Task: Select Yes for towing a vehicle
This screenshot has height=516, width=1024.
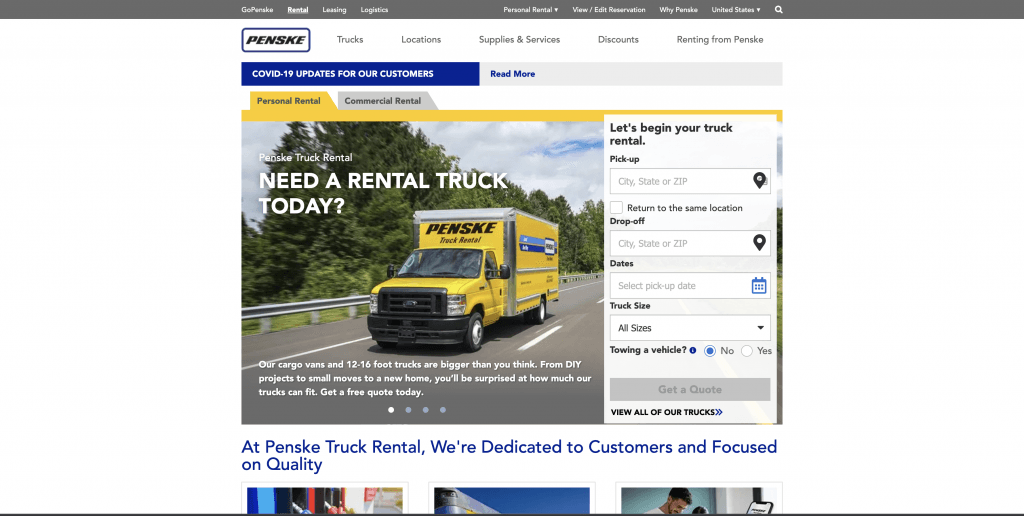Action: (x=747, y=351)
